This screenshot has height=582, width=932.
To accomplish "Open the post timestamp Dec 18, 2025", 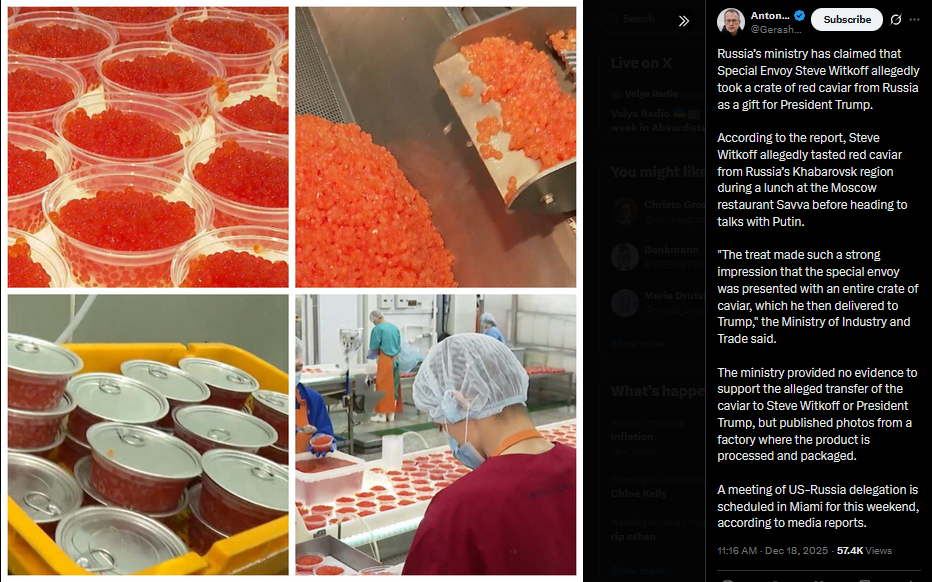I will [772, 550].
